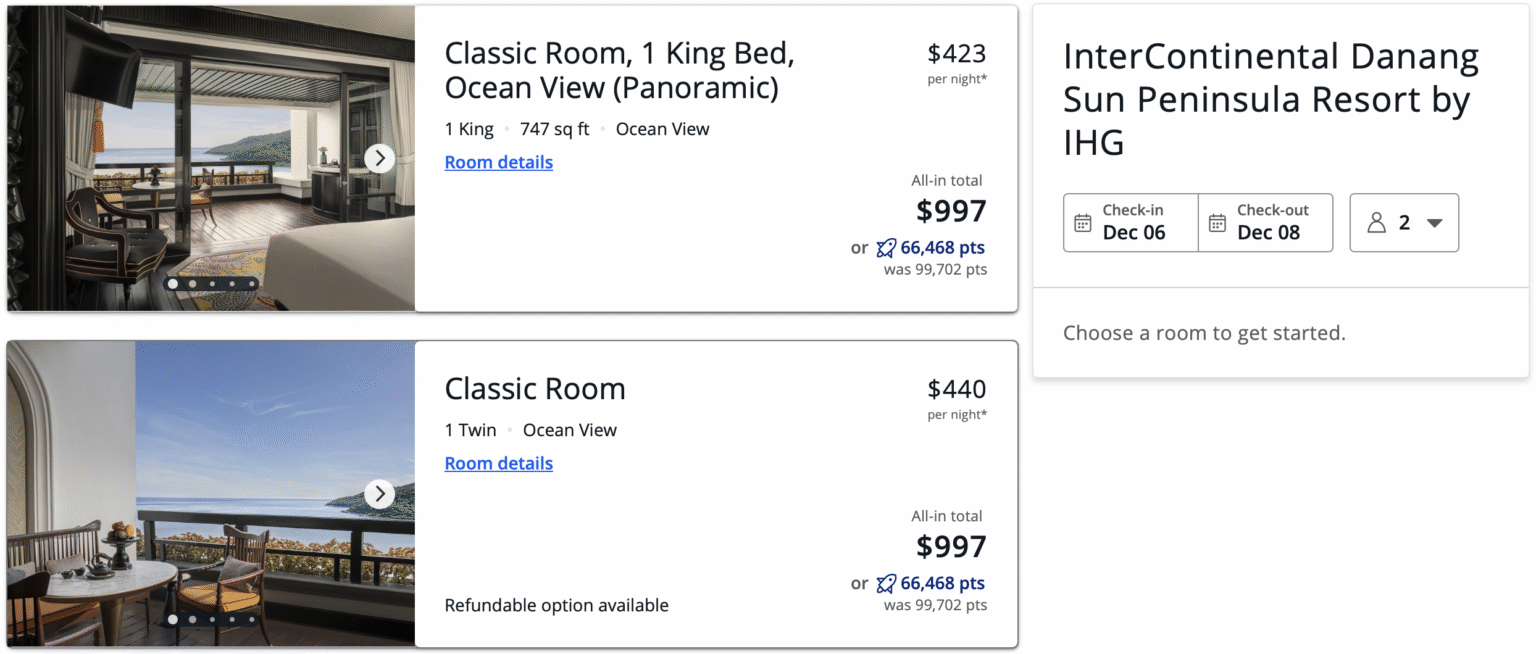Select the second carousel dot on the panoramic room photo
1536x654 pixels.
point(192,283)
